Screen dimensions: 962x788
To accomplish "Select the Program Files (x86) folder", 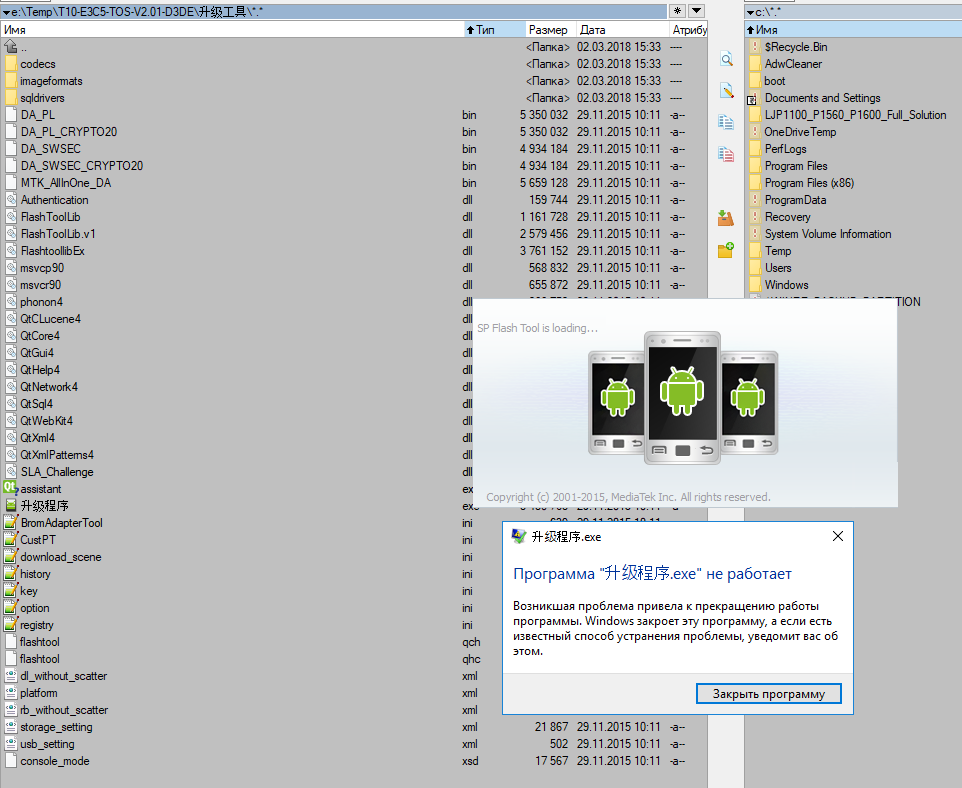I will pyautogui.click(x=809, y=183).
